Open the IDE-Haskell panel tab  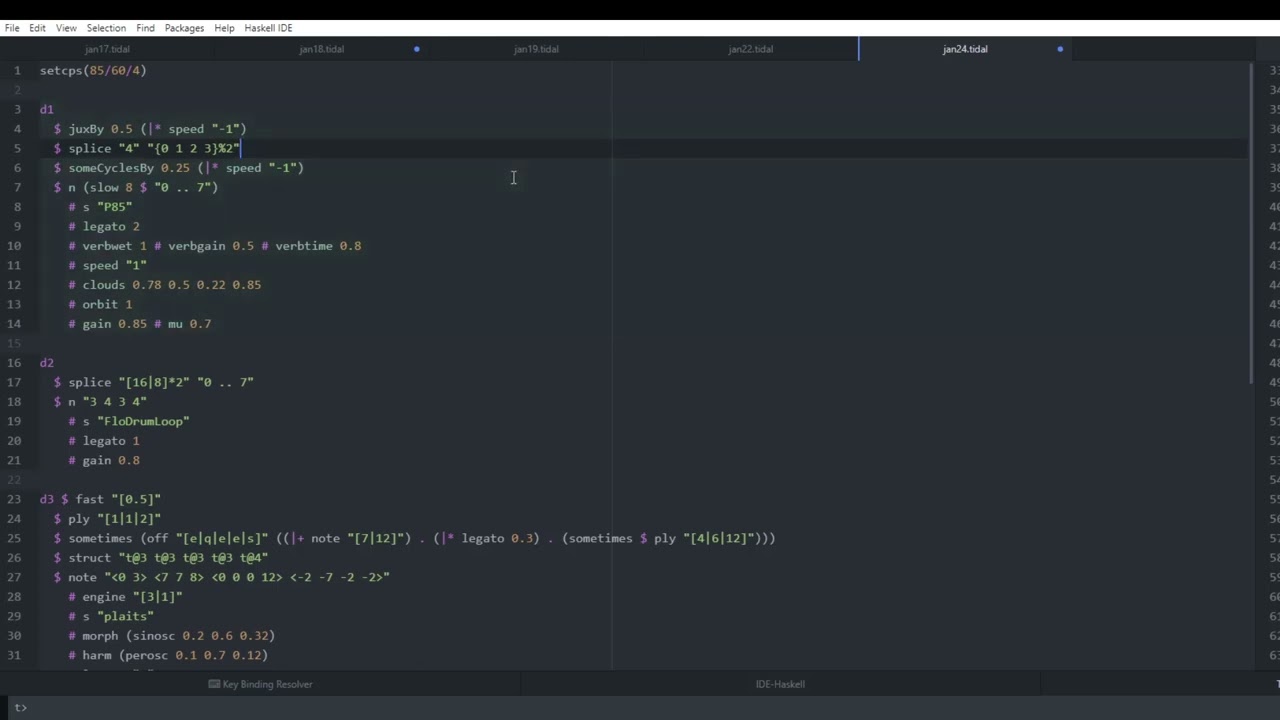[x=780, y=684]
